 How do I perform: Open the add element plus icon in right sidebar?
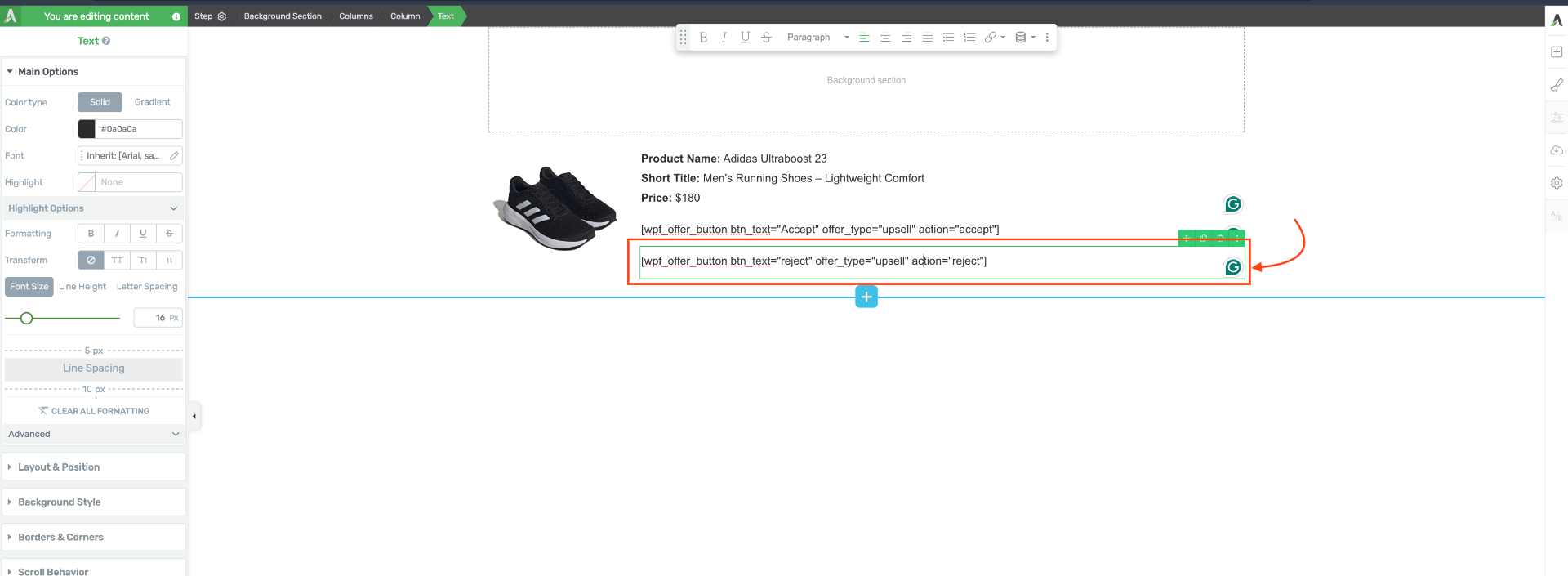tap(1557, 51)
